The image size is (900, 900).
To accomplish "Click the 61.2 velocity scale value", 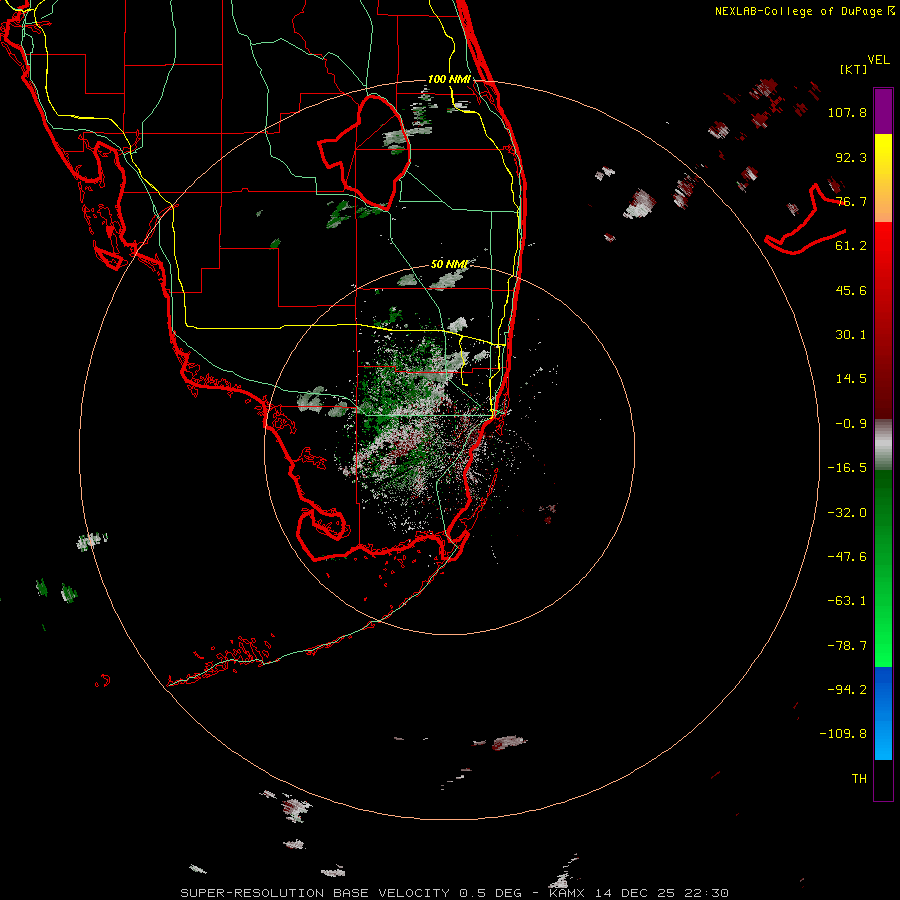I will tap(851, 246).
